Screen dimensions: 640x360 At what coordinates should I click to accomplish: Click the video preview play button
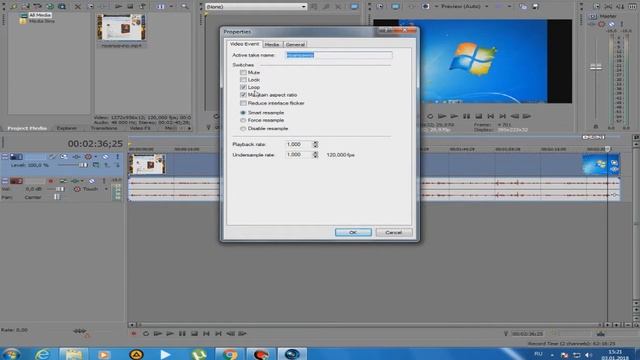[454, 116]
